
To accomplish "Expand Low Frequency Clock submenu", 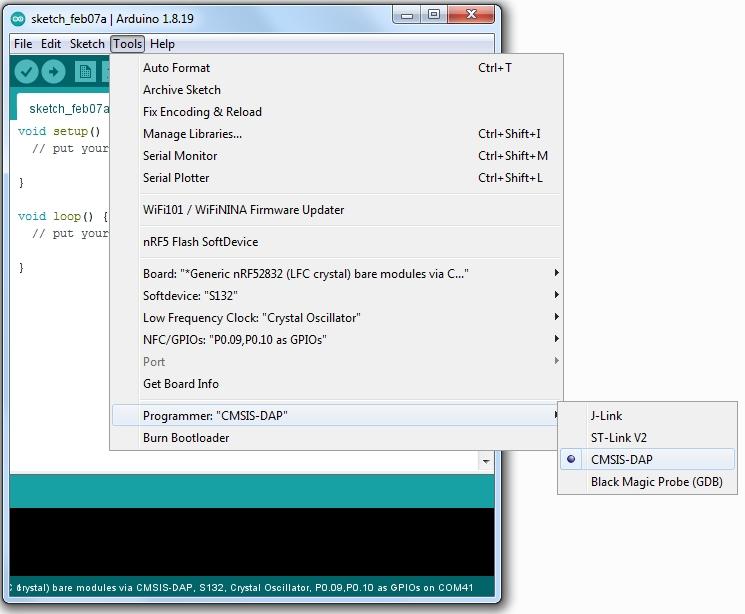I will pyautogui.click(x=336, y=317).
